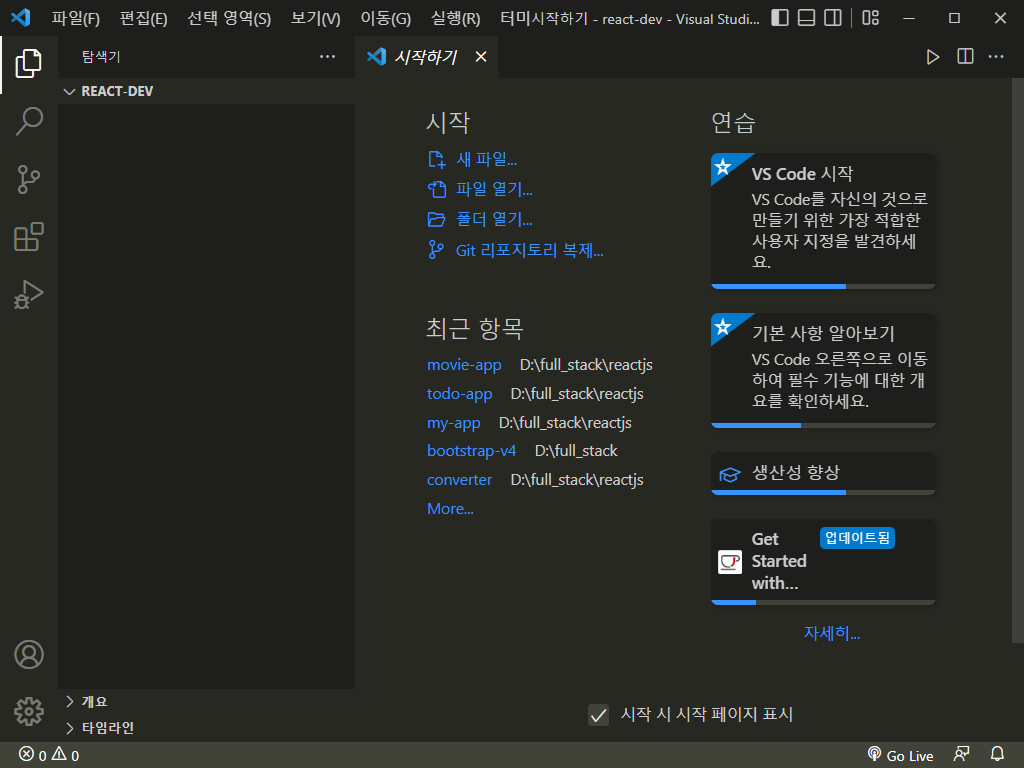Open the 선택 영역(S) menu
Image resolution: width=1024 pixels, height=768 pixels.
tap(229, 18)
